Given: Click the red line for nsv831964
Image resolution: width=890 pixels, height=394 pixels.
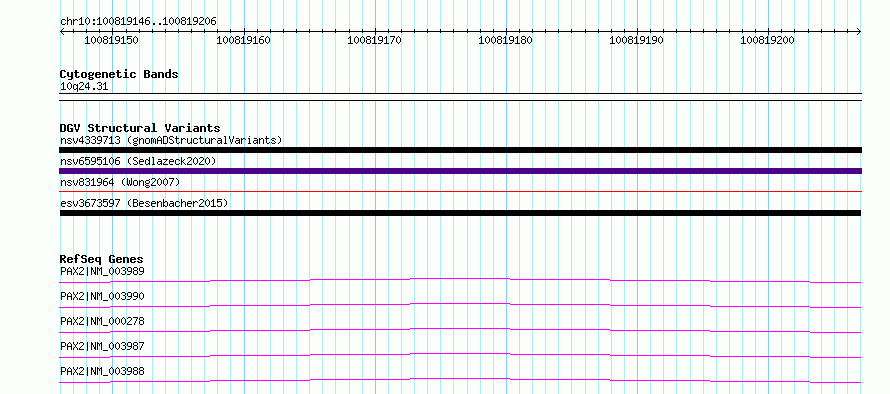Looking at the screenshot, I should pos(460,192).
